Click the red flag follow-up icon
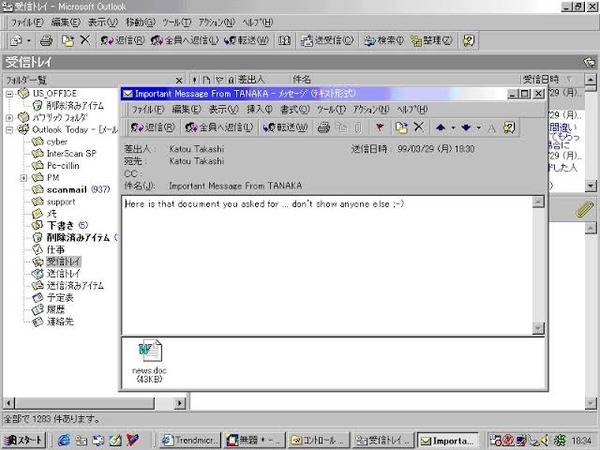The height and width of the screenshot is (450, 600). pos(380,127)
